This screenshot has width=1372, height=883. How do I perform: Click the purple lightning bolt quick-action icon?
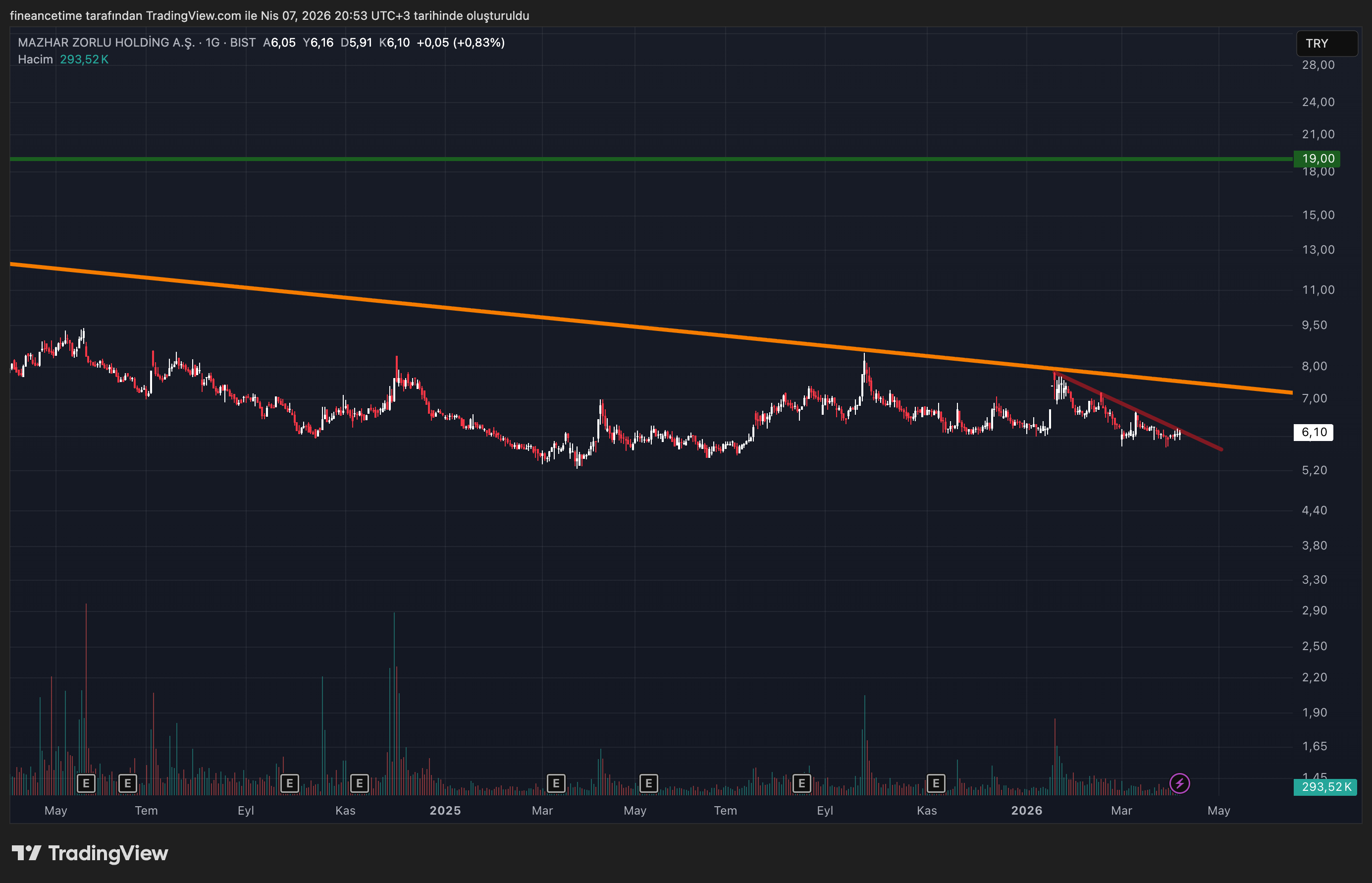tap(1179, 783)
